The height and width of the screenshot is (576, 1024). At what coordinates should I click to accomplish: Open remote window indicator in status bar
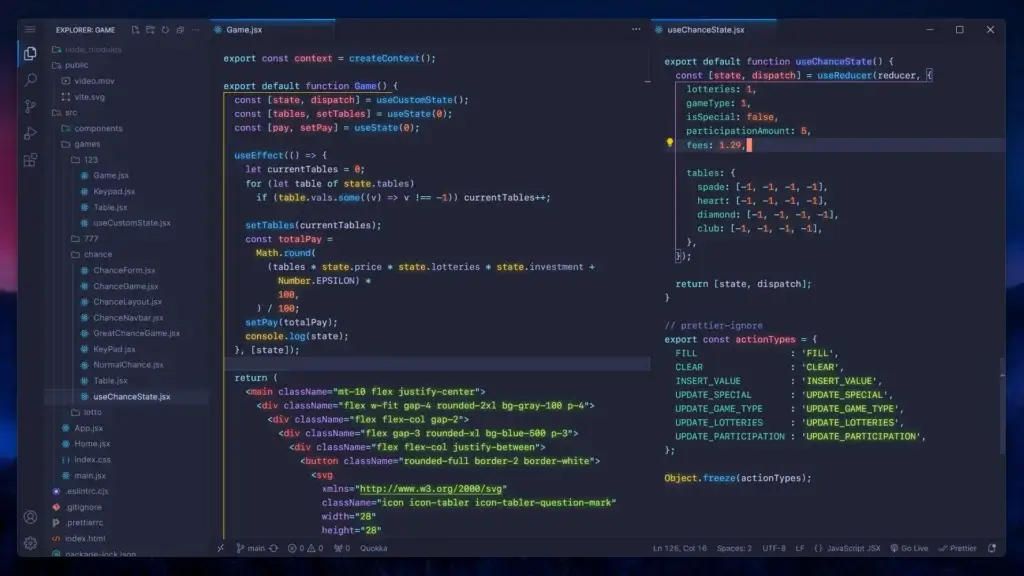221,549
